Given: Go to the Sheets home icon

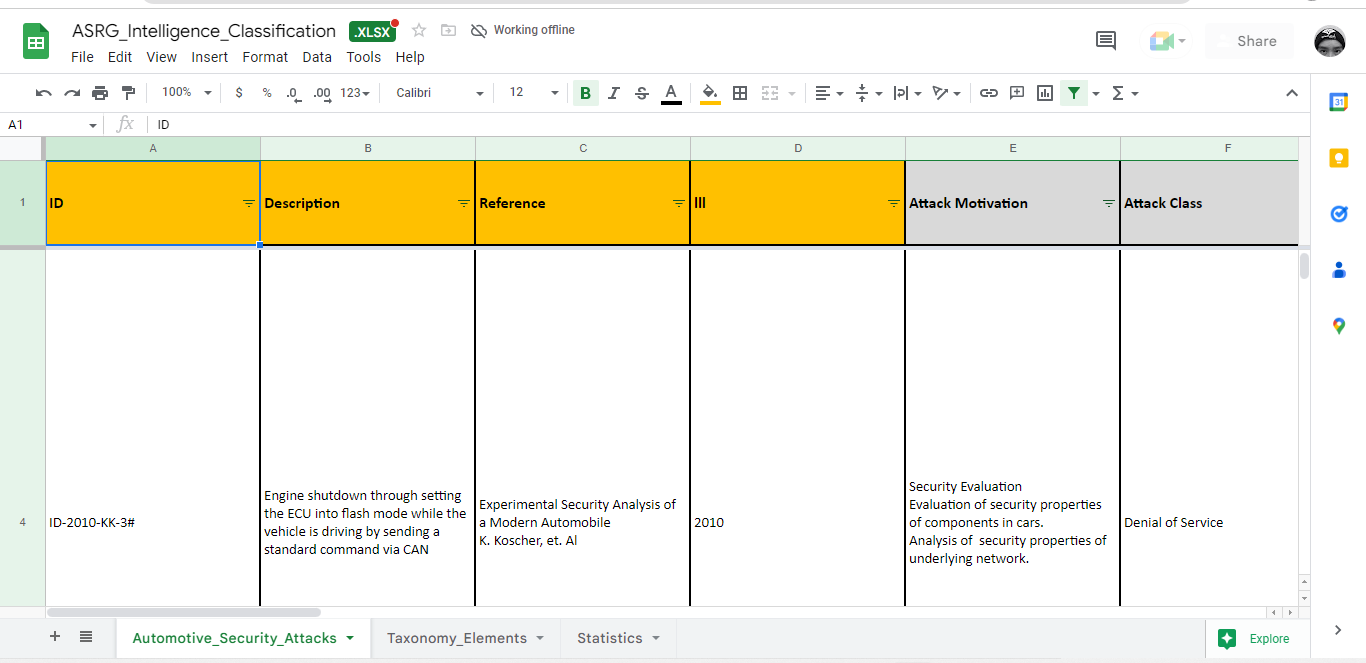Looking at the screenshot, I should pos(36,42).
